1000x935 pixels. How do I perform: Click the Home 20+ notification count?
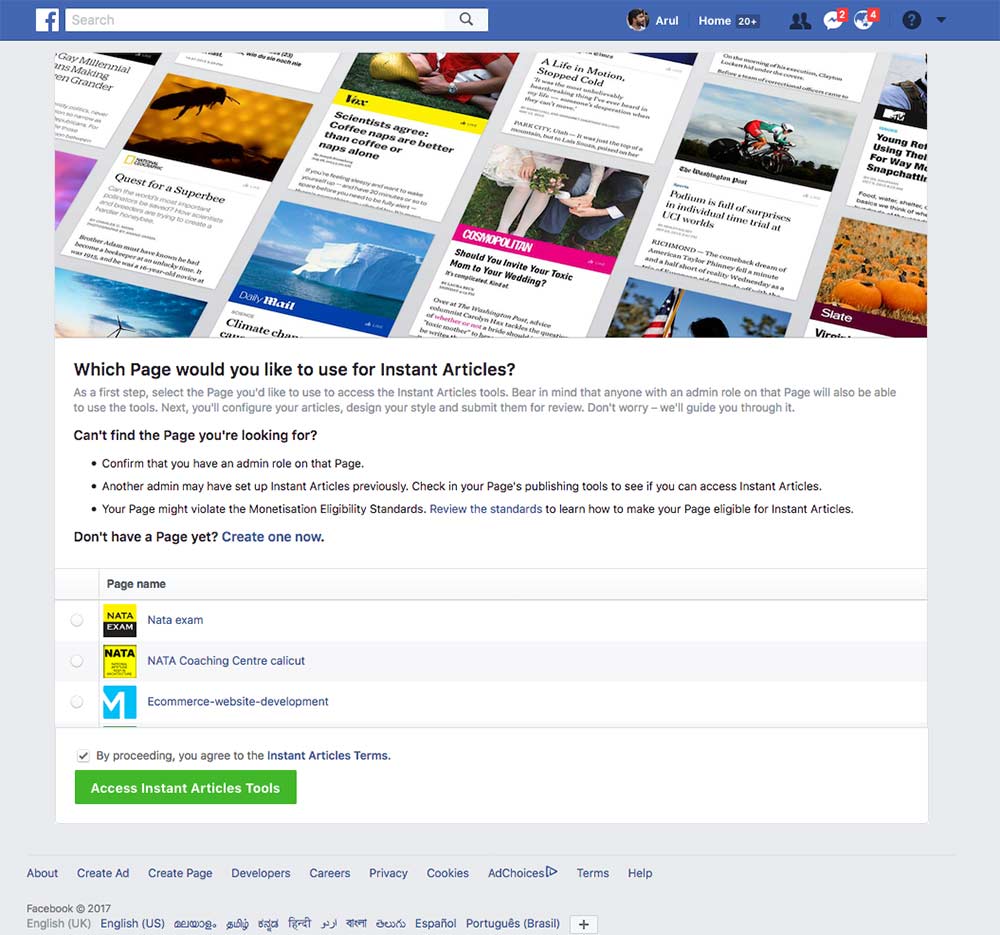tap(747, 21)
